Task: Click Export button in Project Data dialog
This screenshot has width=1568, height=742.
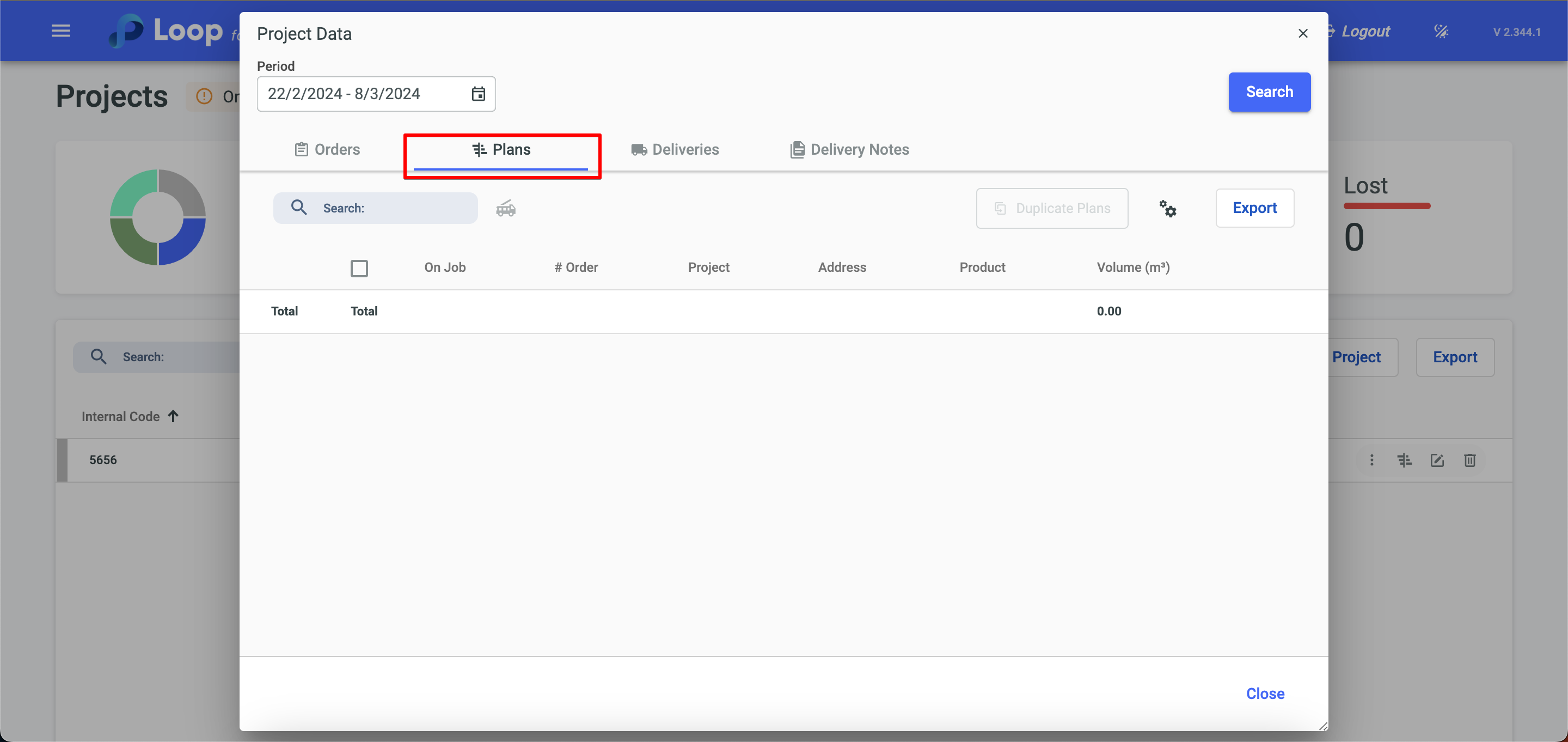Action: [1254, 208]
